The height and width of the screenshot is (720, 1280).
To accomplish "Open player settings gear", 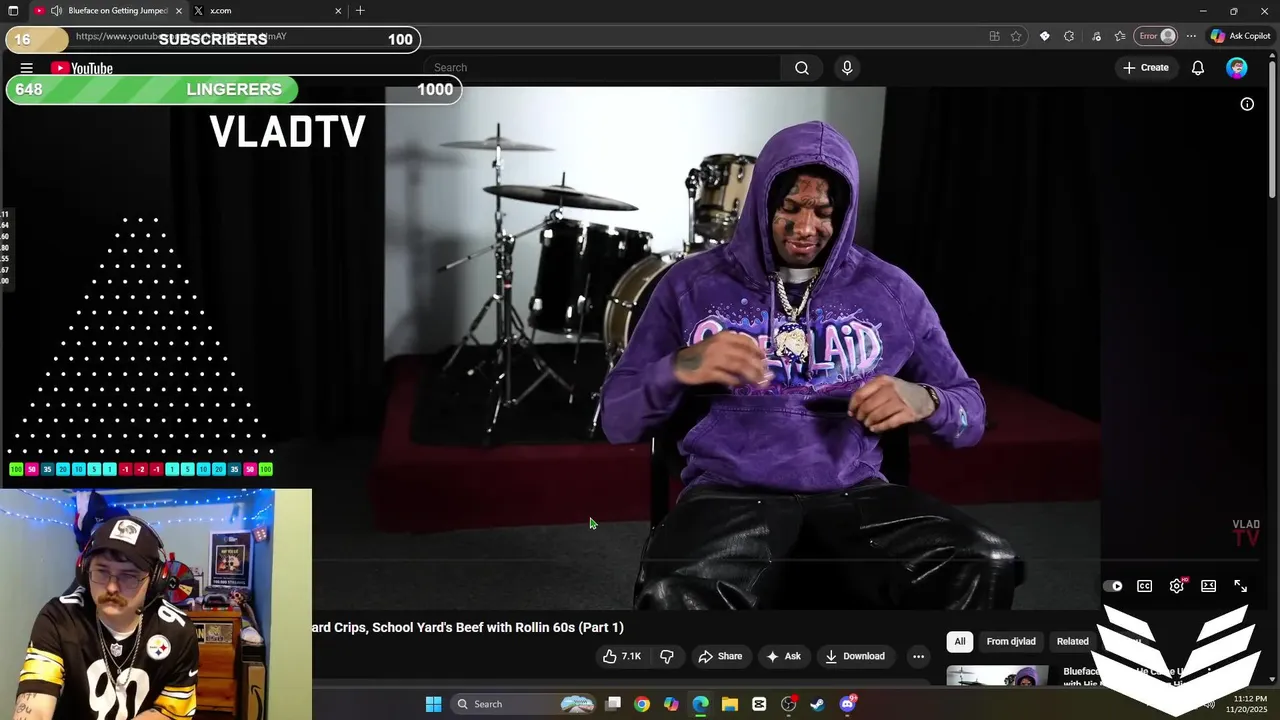I will click(1177, 586).
